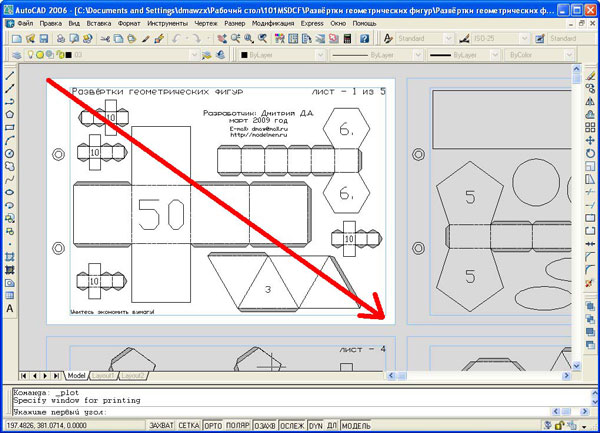
Task: Open the Файл menu
Action: [x=25, y=23]
